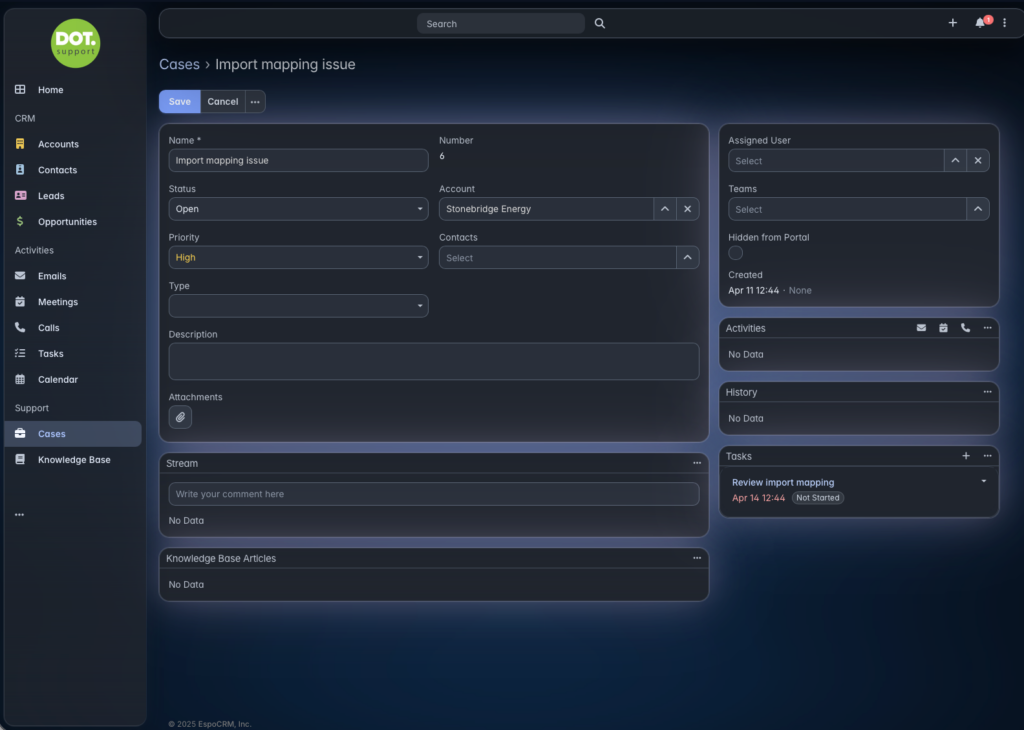Open Calls in sidebar
The image size is (1024, 730).
pyautogui.click(x=72, y=328)
